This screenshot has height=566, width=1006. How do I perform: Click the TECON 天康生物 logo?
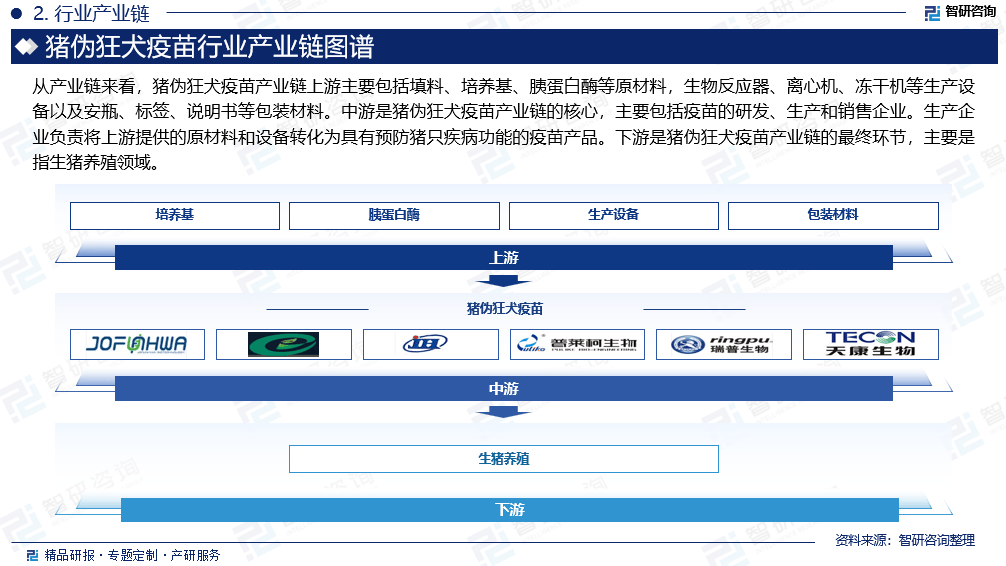[x=871, y=345]
